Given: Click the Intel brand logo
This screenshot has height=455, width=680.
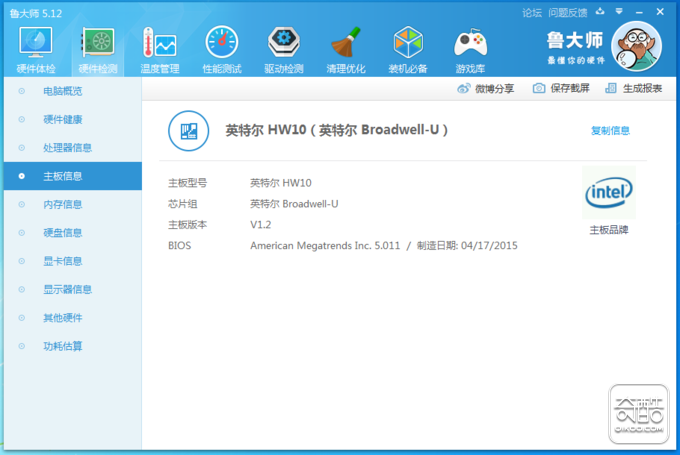Looking at the screenshot, I should [x=609, y=193].
